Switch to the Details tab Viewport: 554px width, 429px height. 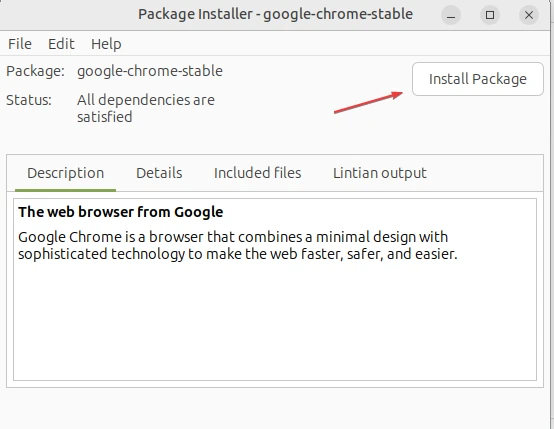(159, 173)
